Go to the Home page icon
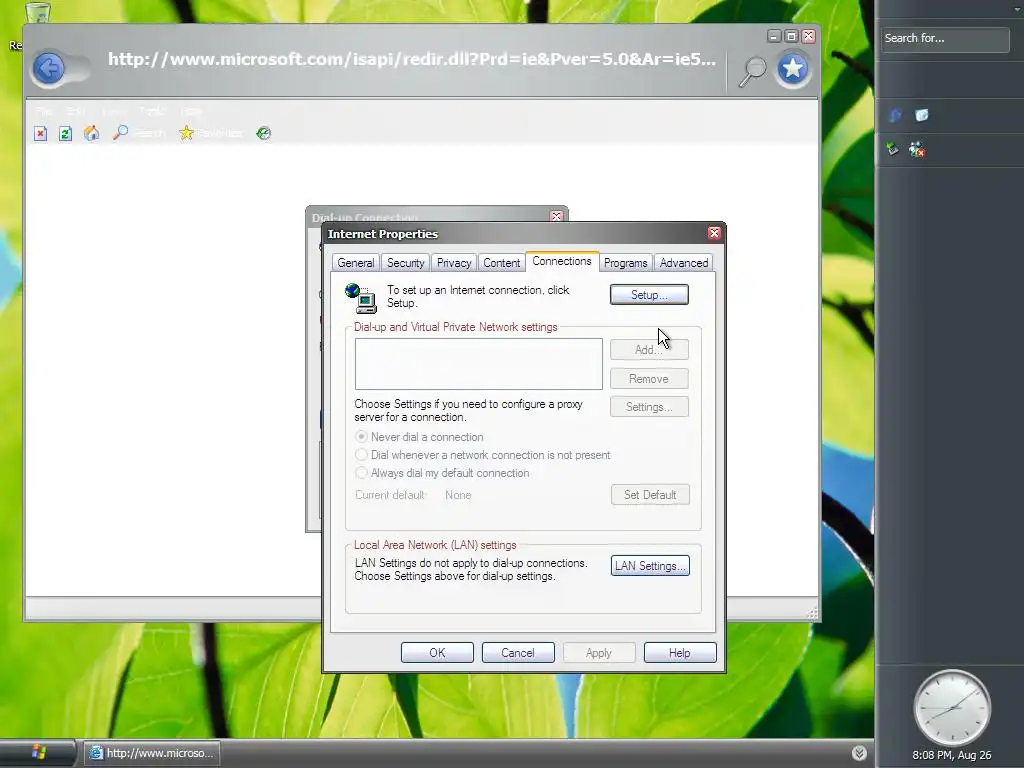Image resolution: width=1024 pixels, height=768 pixels. (x=91, y=133)
